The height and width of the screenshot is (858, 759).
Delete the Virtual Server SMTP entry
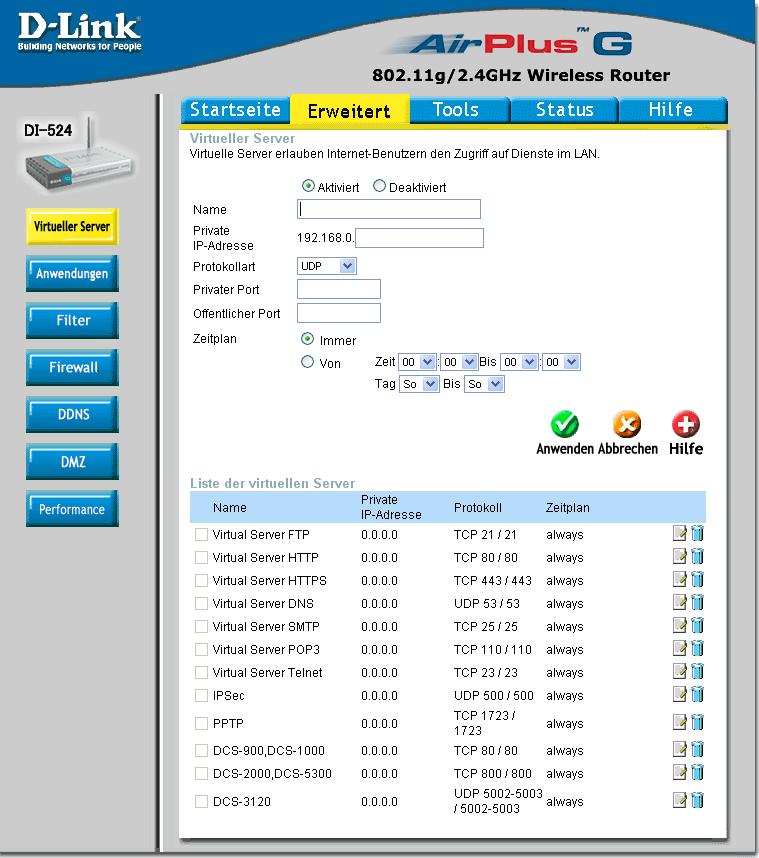click(x=697, y=625)
